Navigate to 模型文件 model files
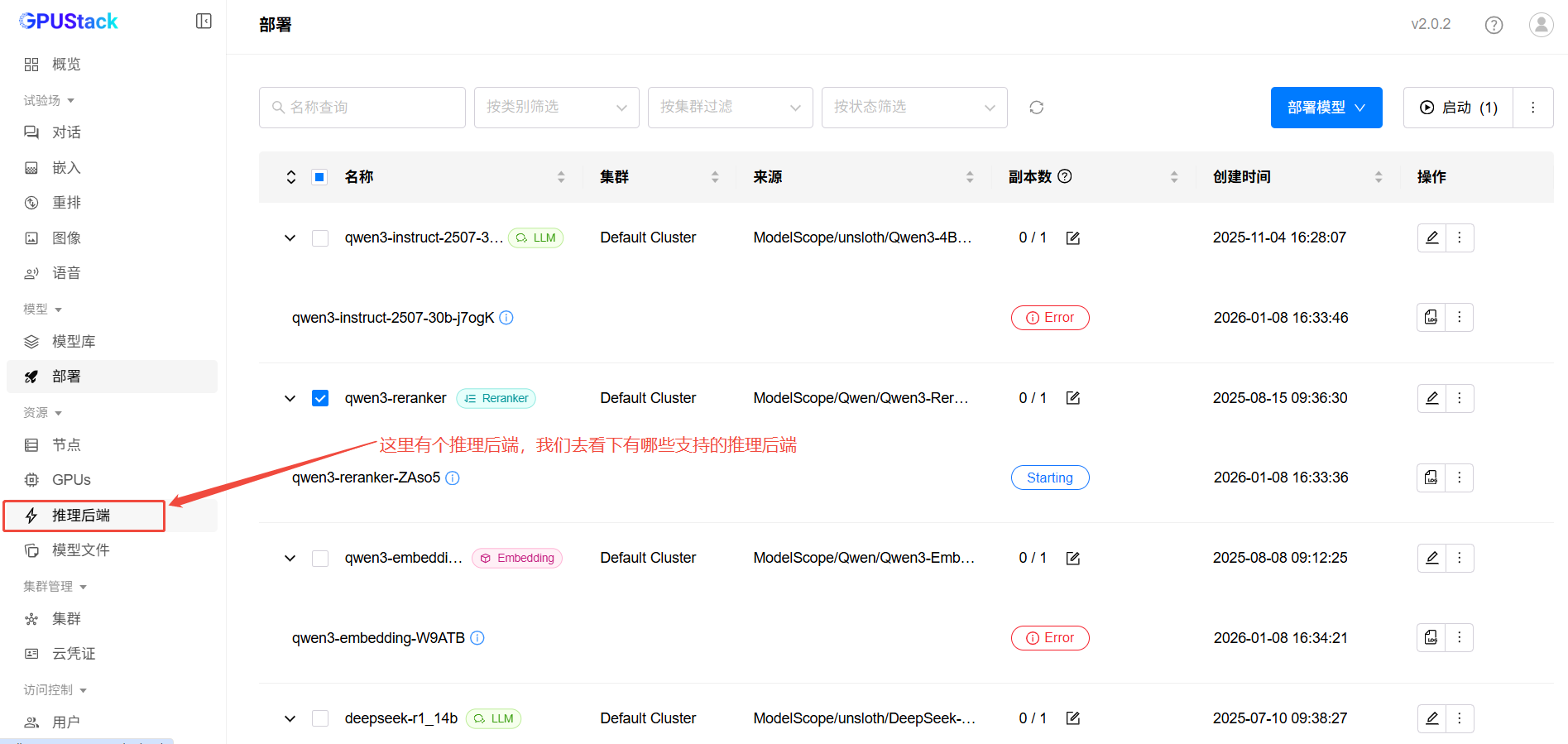This screenshot has width=1568, height=744. (x=112, y=550)
